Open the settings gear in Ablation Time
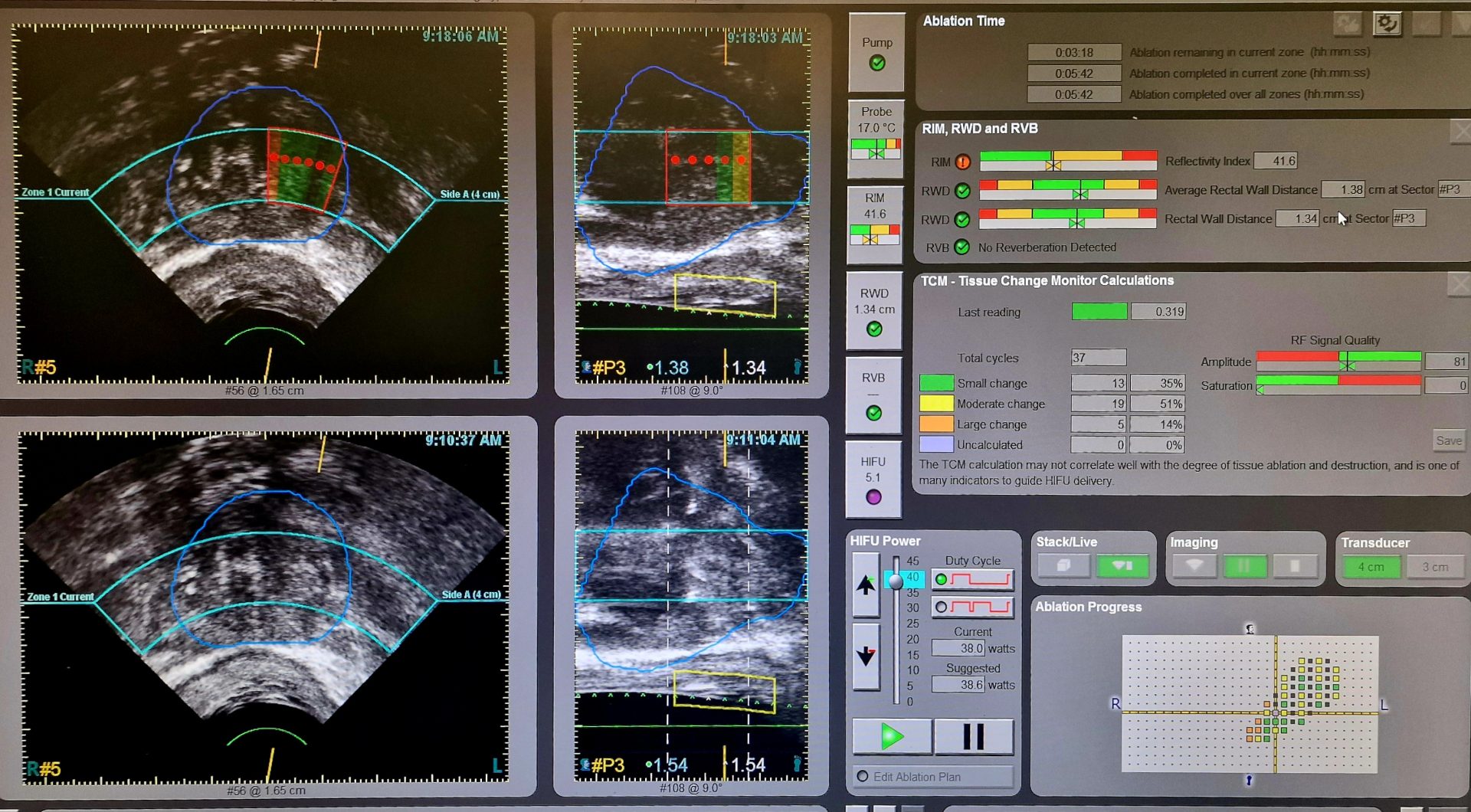The image size is (1471, 812). point(1386,24)
